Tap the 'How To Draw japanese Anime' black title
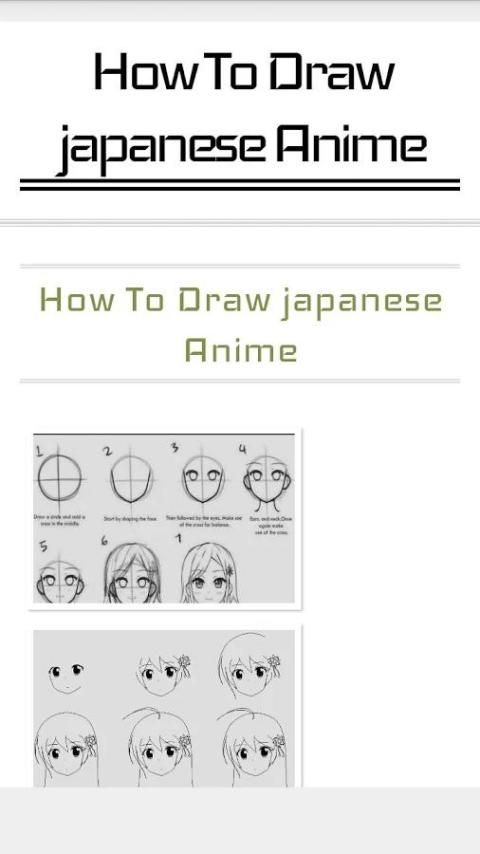The width and height of the screenshot is (480, 854). pos(243,110)
